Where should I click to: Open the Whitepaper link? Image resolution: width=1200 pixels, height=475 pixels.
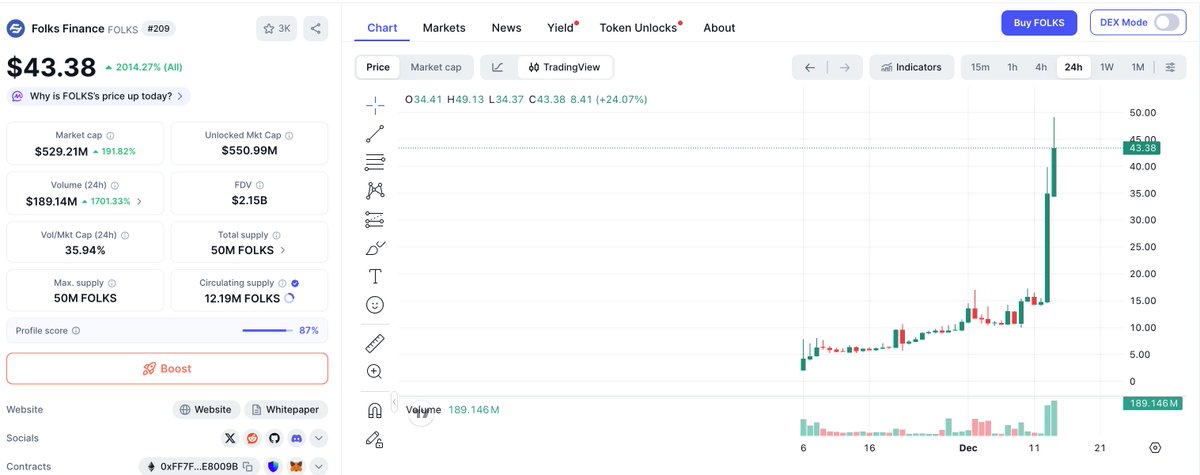(x=285, y=409)
